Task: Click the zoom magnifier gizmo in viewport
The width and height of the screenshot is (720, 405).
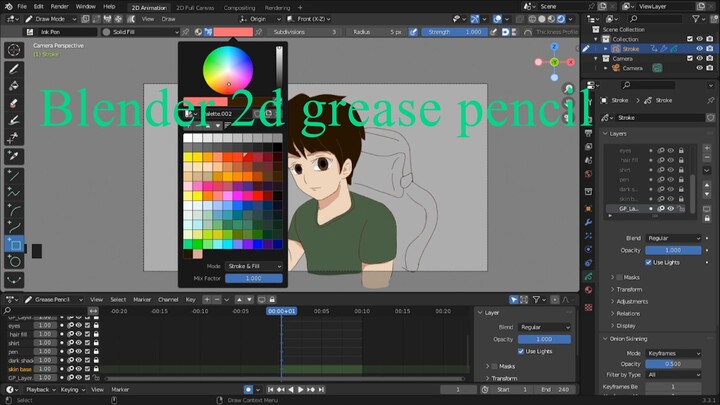Action: point(568,89)
